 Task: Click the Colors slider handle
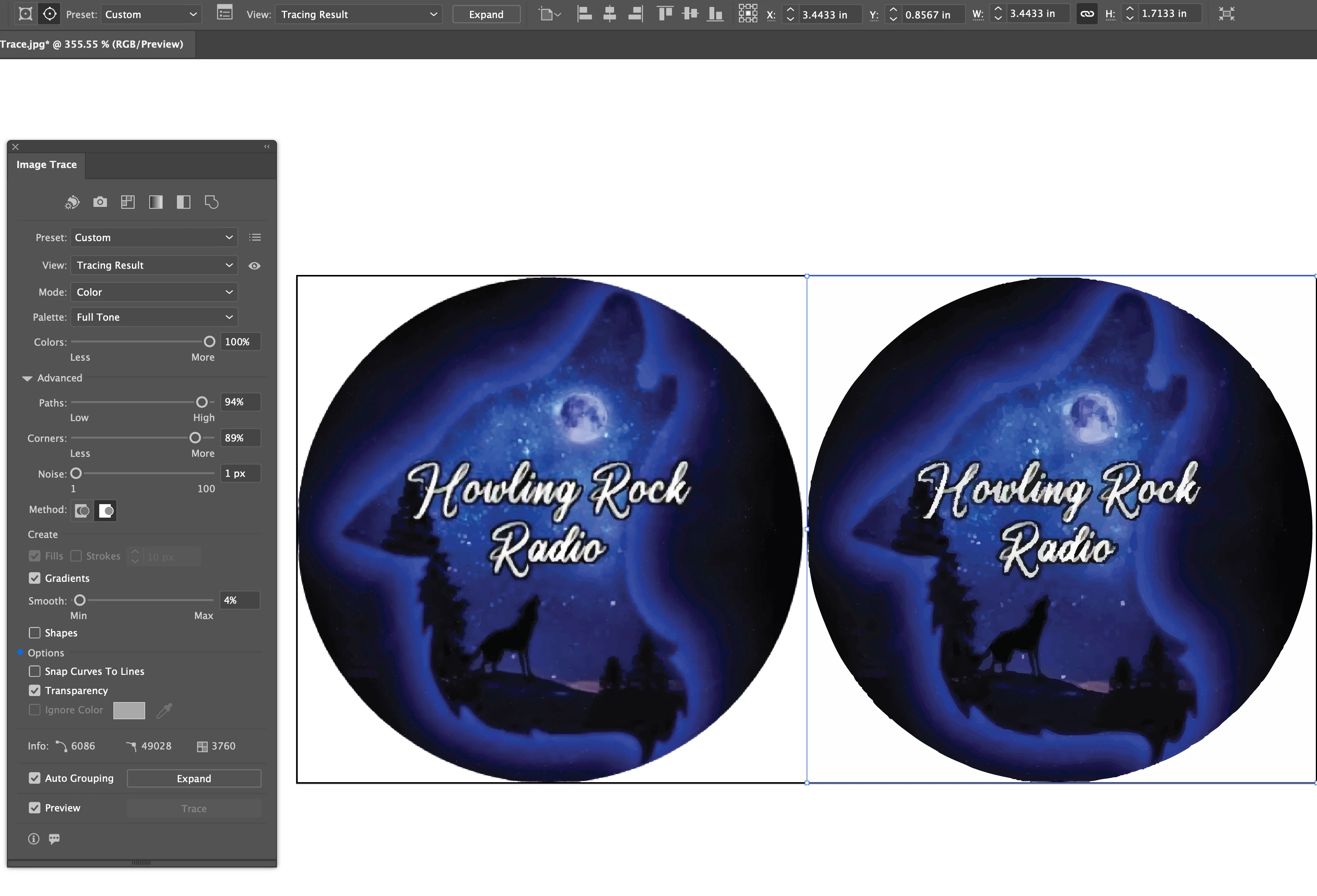point(209,342)
